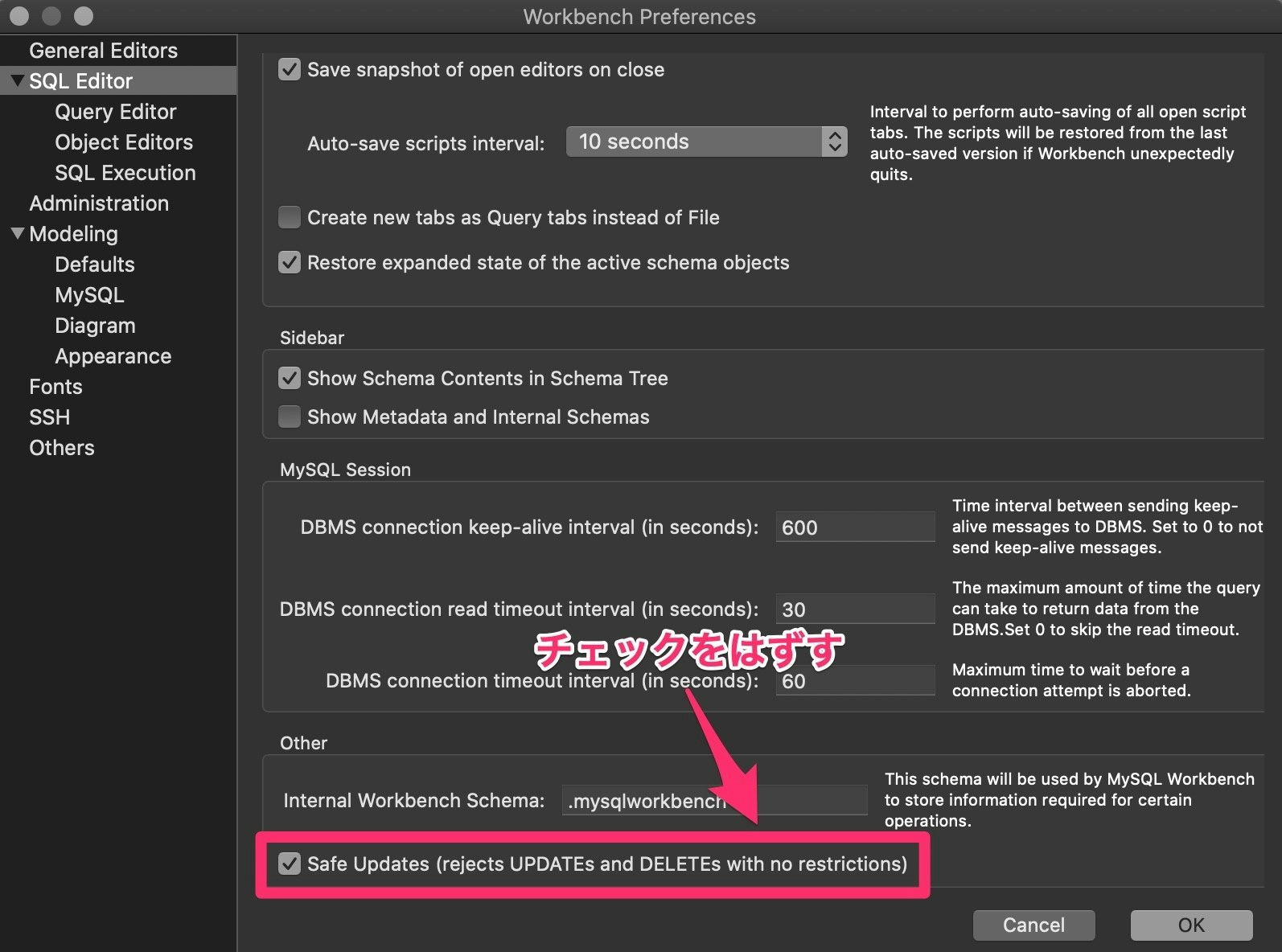The height and width of the screenshot is (952, 1282).
Task: Confirm preferences with the OK button
Action: point(1191,925)
